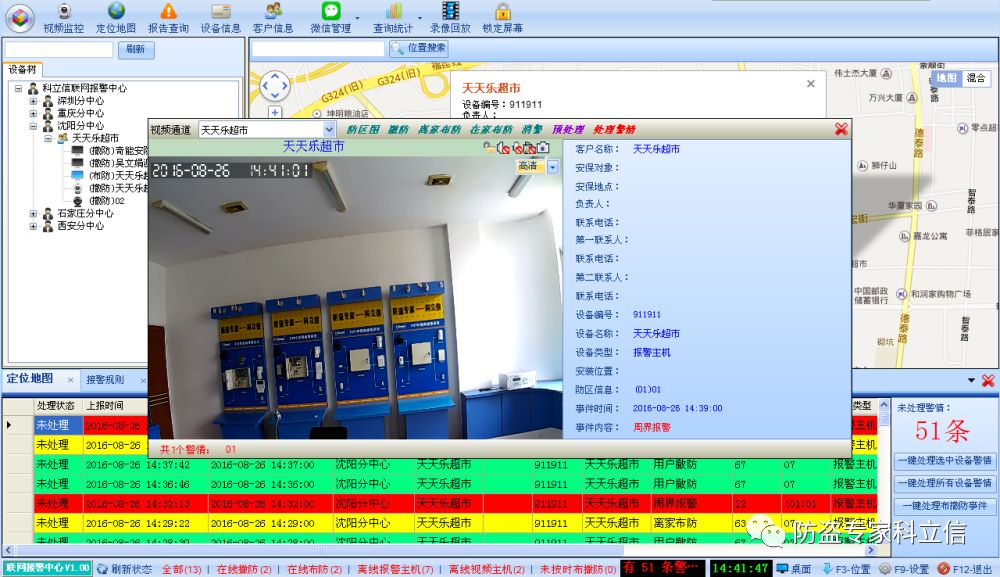Click the 位置搜索 location search button

click(419, 48)
